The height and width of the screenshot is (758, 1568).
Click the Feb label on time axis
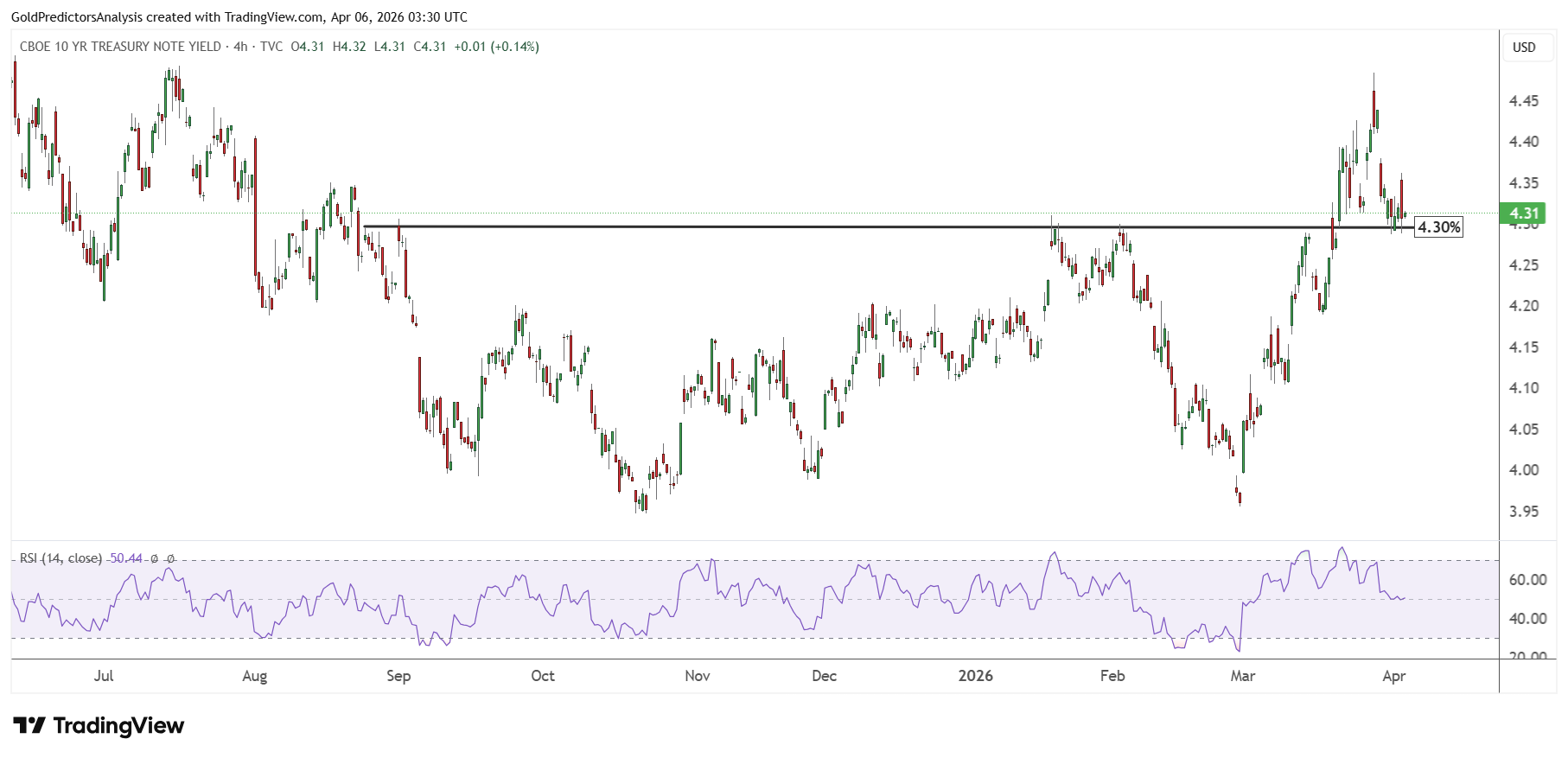point(1112,676)
